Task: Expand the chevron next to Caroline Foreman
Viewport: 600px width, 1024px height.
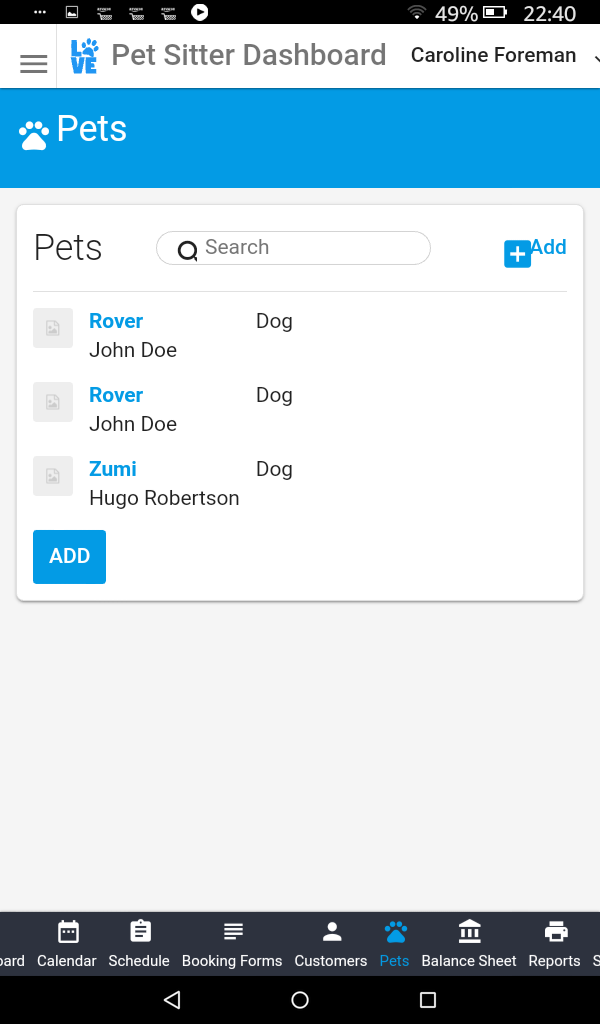Action: tap(595, 60)
